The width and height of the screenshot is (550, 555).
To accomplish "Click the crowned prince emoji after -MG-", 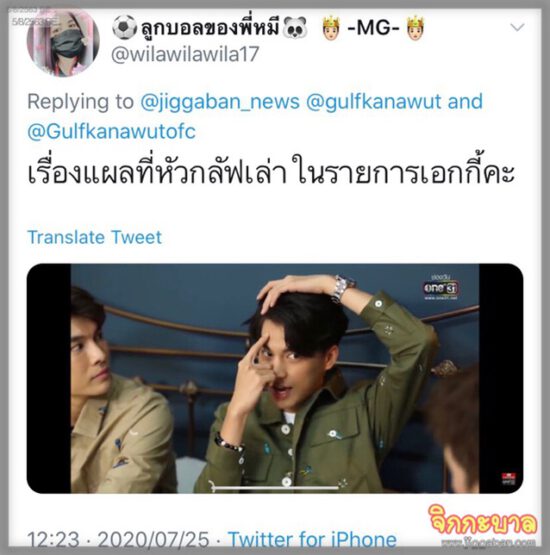I will (x=416, y=28).
